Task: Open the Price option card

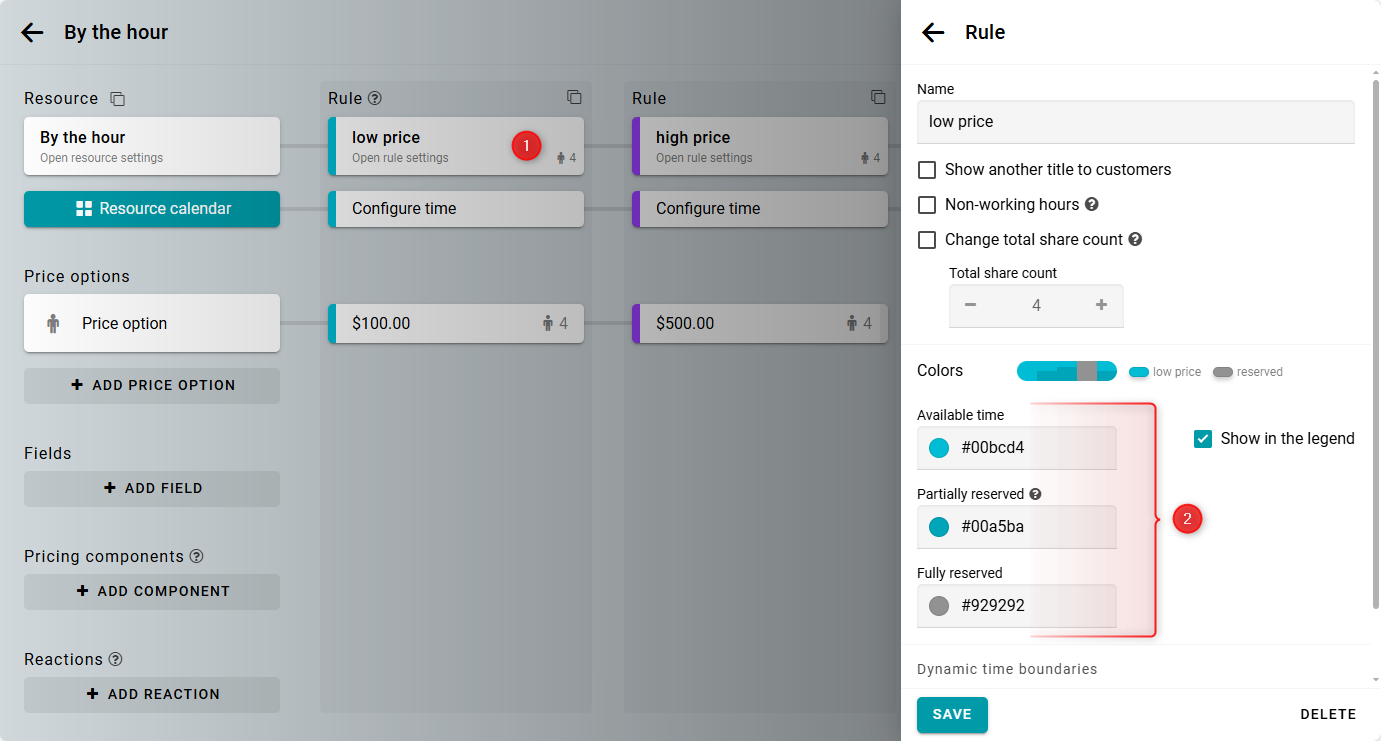Action: click(x=152, y=323)
